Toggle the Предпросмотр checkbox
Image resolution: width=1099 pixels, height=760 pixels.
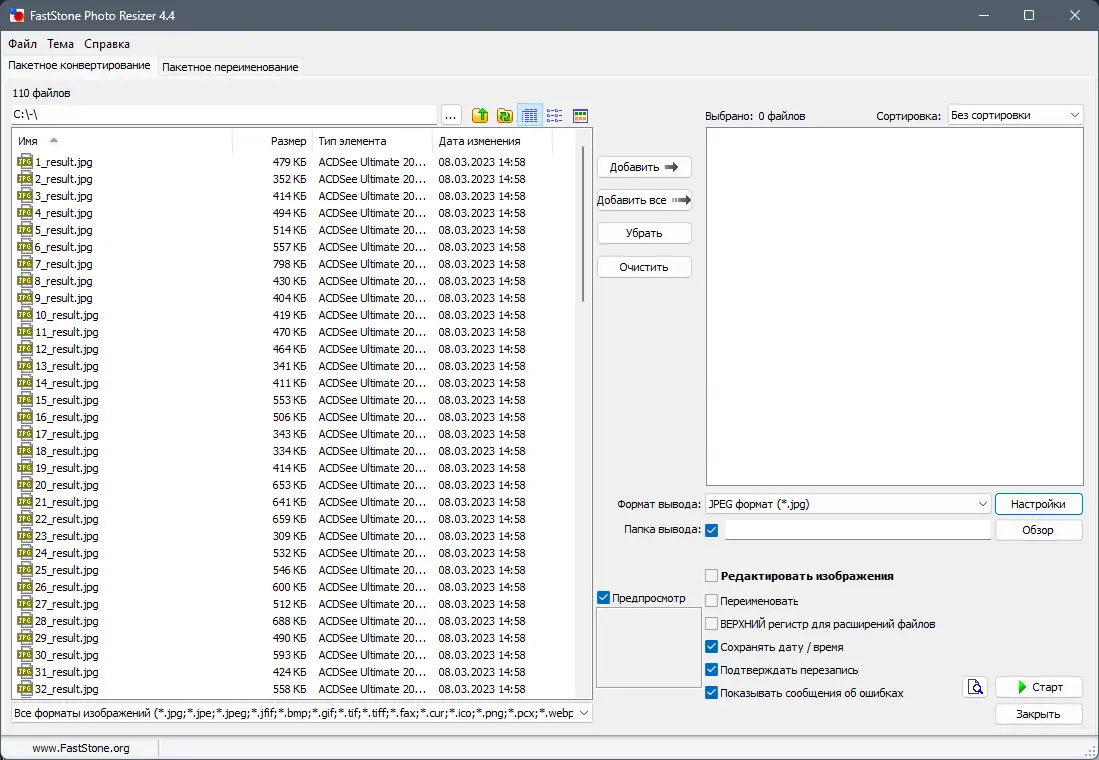[x=603, y=597]
